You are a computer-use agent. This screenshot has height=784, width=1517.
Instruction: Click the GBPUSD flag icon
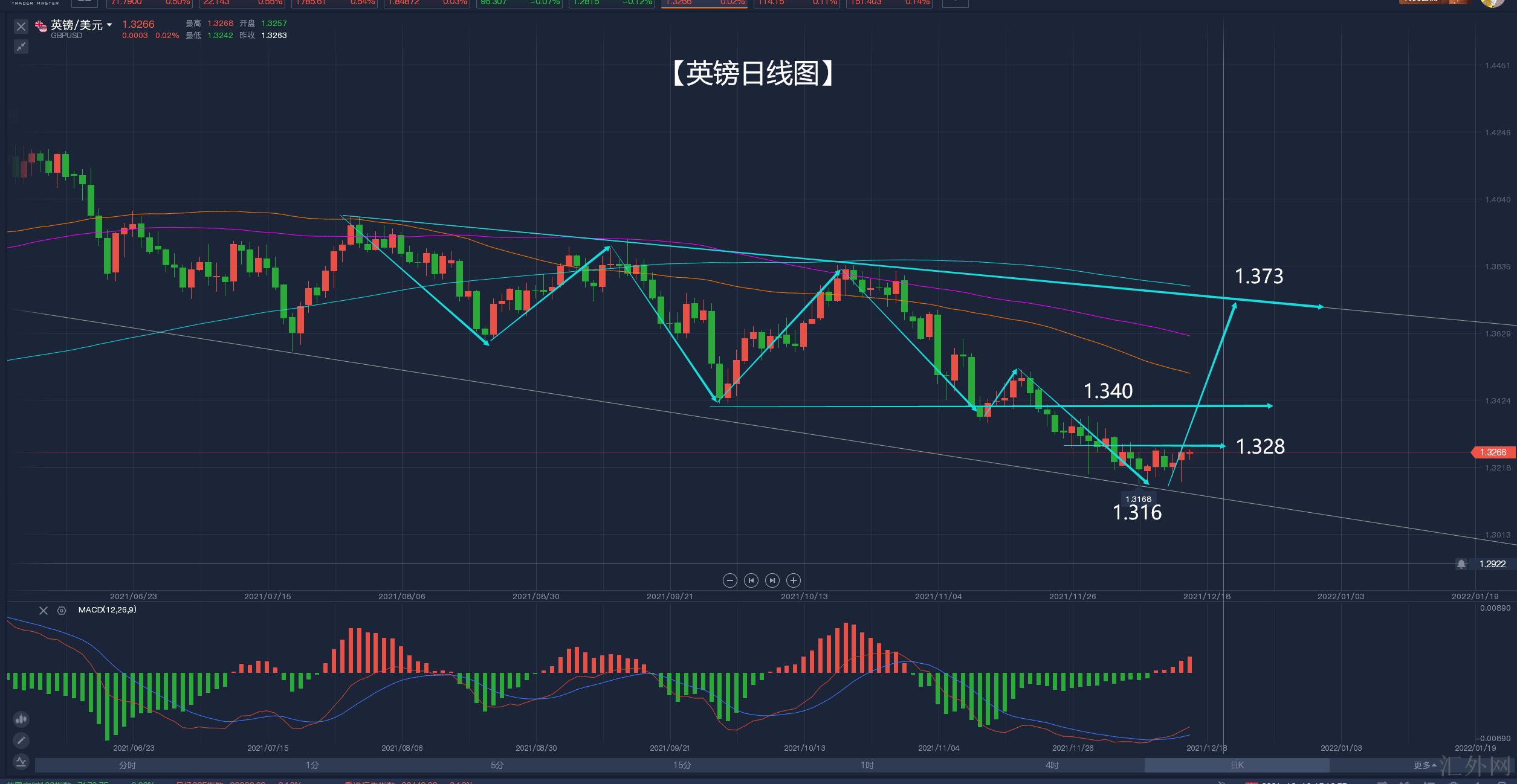tap(40, 25)
